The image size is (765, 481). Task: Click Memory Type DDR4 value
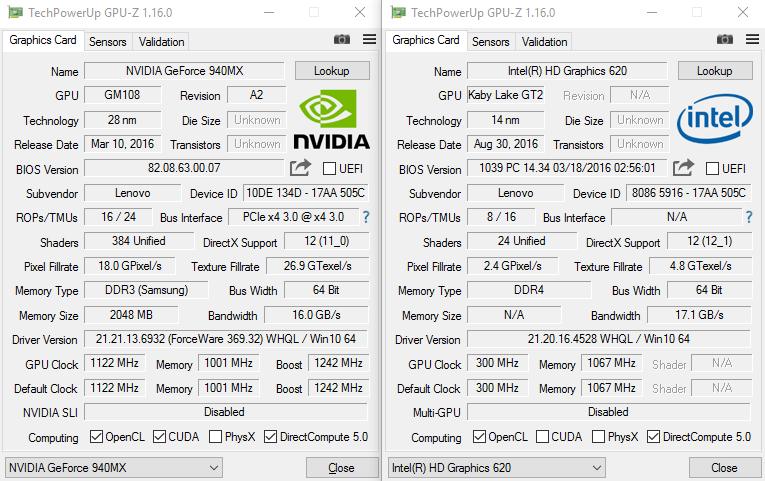529,290
